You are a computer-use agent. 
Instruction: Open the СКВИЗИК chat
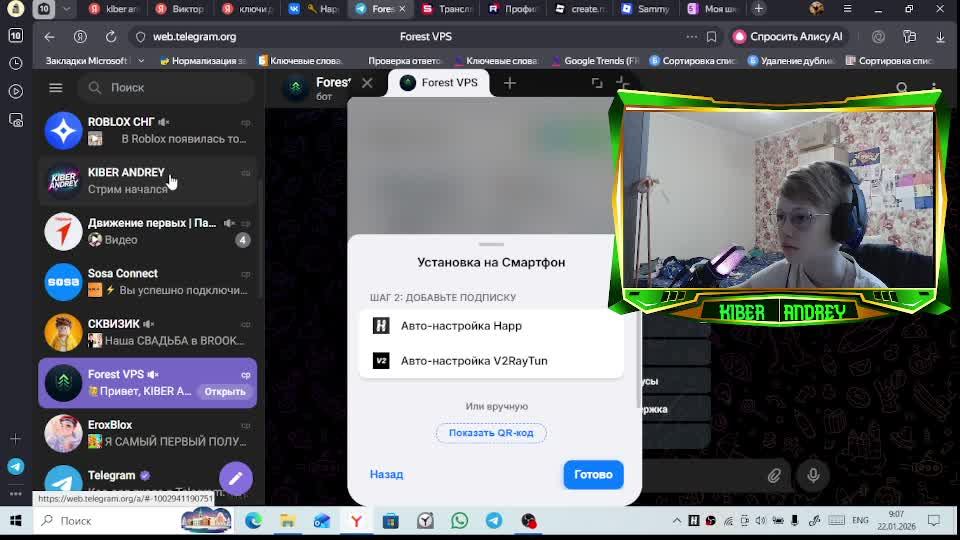pos(148,332)
